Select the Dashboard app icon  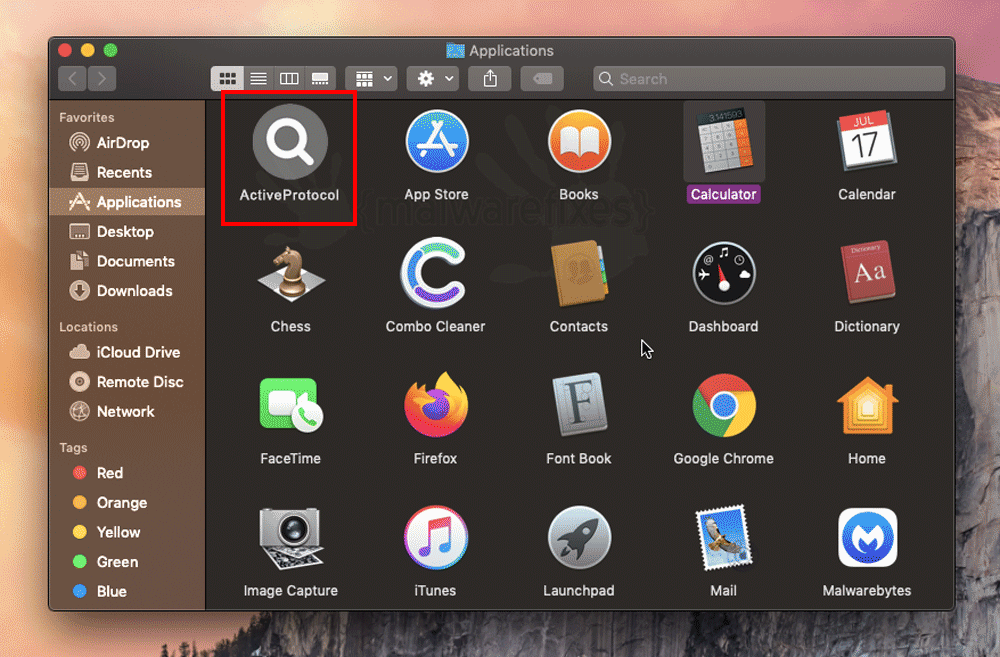[x=724, y=273]
